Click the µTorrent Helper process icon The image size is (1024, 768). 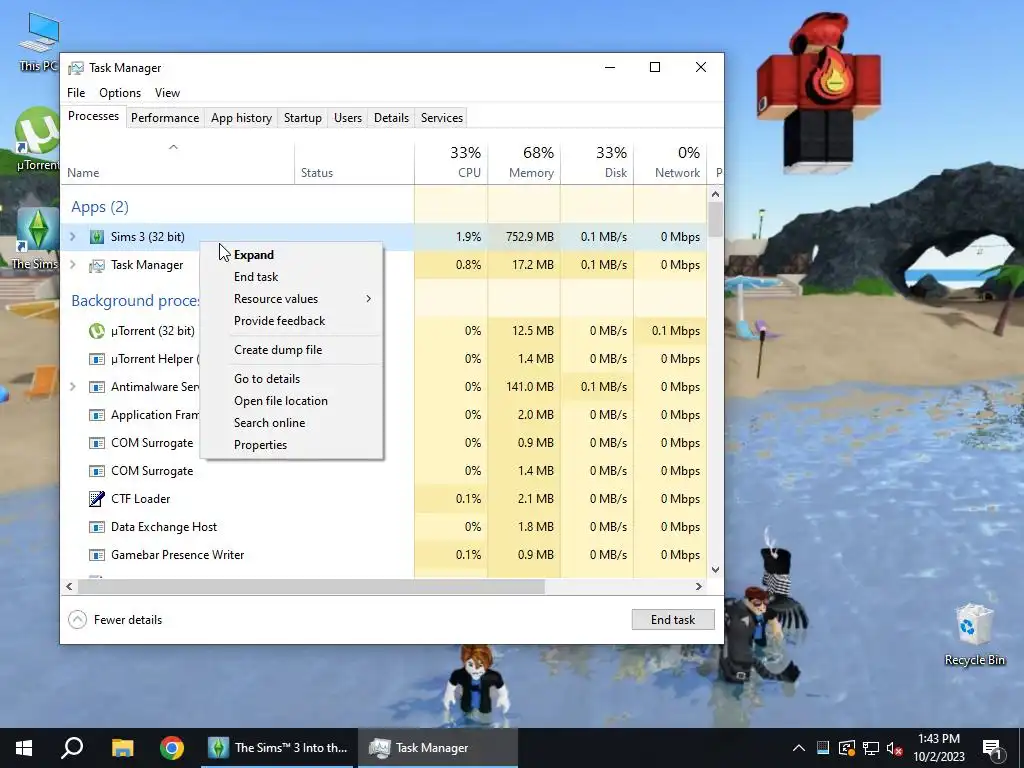click(x=97, y=359)
